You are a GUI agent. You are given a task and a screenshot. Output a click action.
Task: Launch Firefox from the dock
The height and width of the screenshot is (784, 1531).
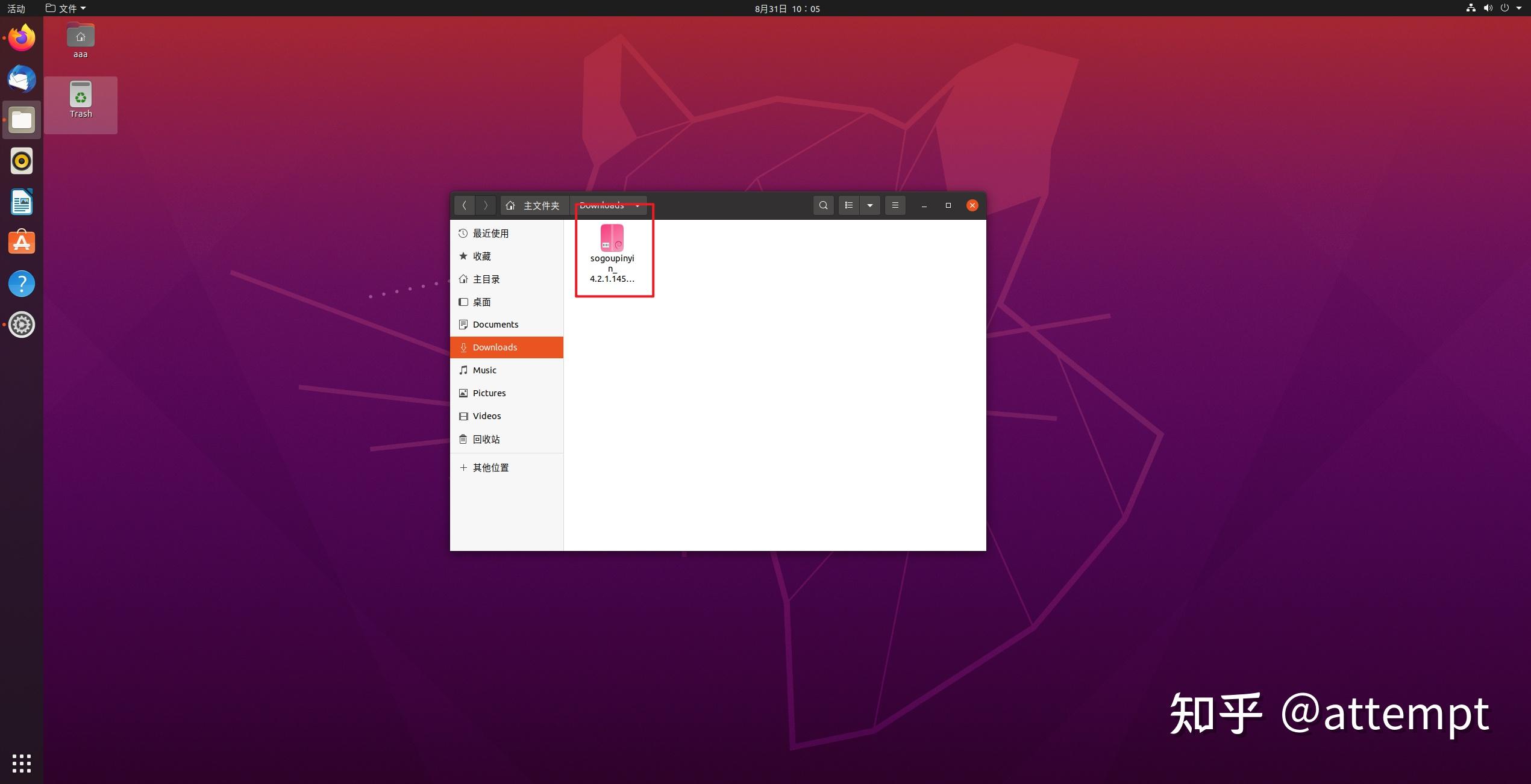coord(21,37)
